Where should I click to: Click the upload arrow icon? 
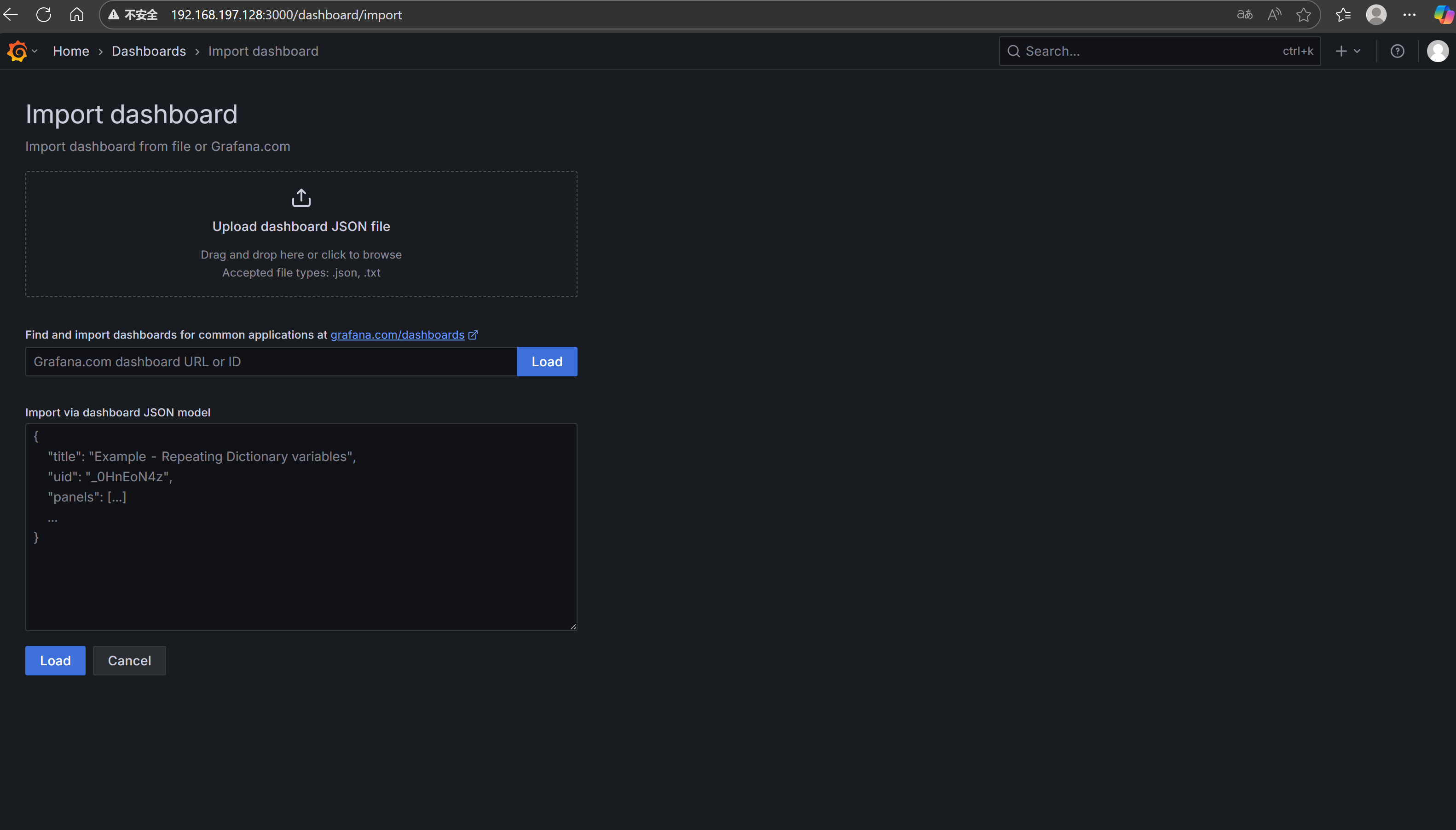301,198
